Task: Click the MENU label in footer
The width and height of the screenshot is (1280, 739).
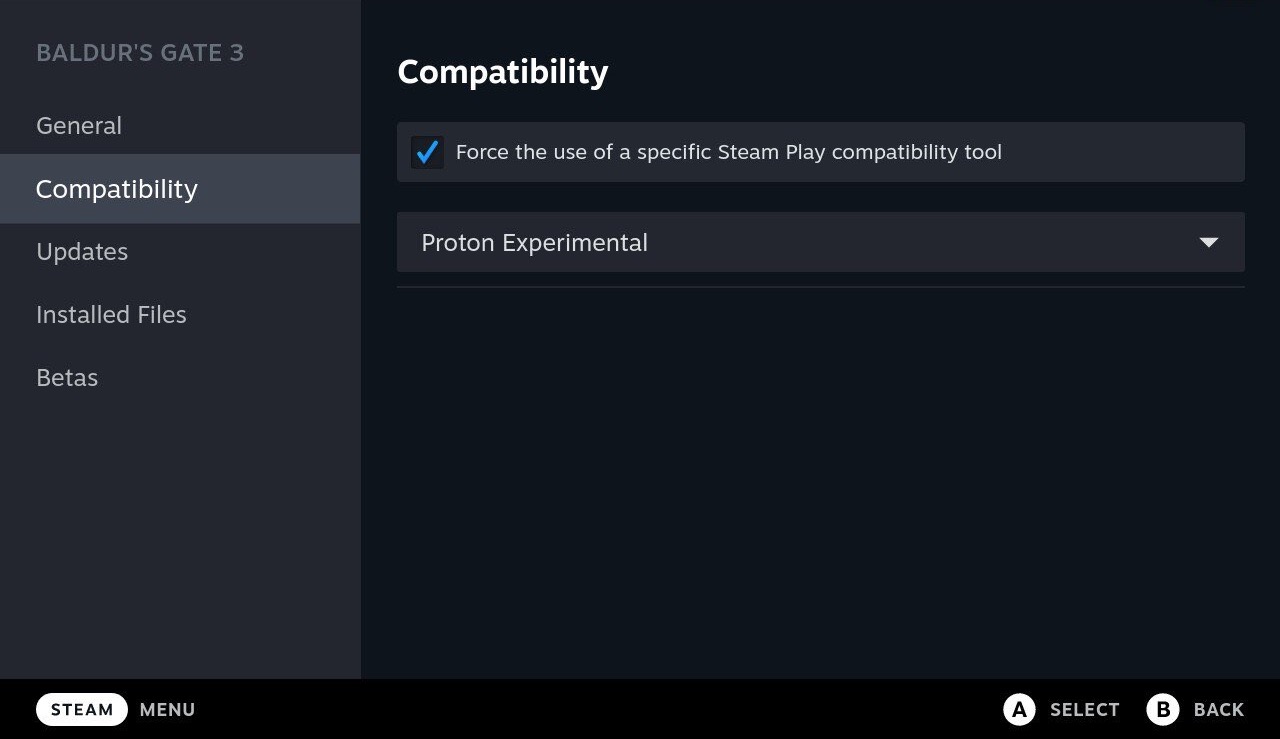Action: click(x=167, y=710)
